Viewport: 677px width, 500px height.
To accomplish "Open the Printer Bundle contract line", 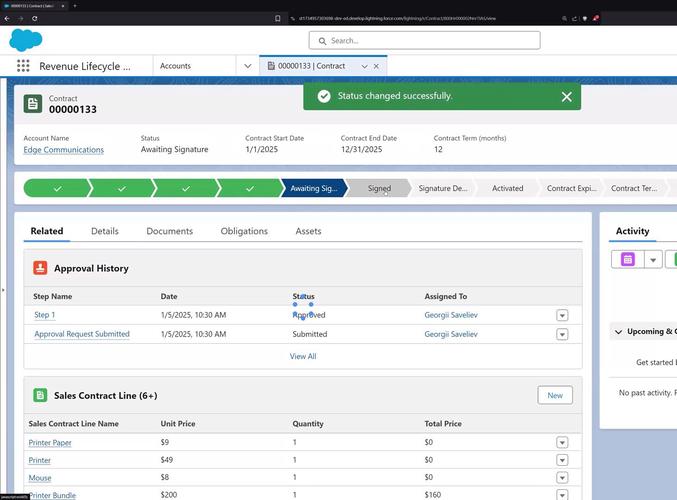I will click(52, 495).
